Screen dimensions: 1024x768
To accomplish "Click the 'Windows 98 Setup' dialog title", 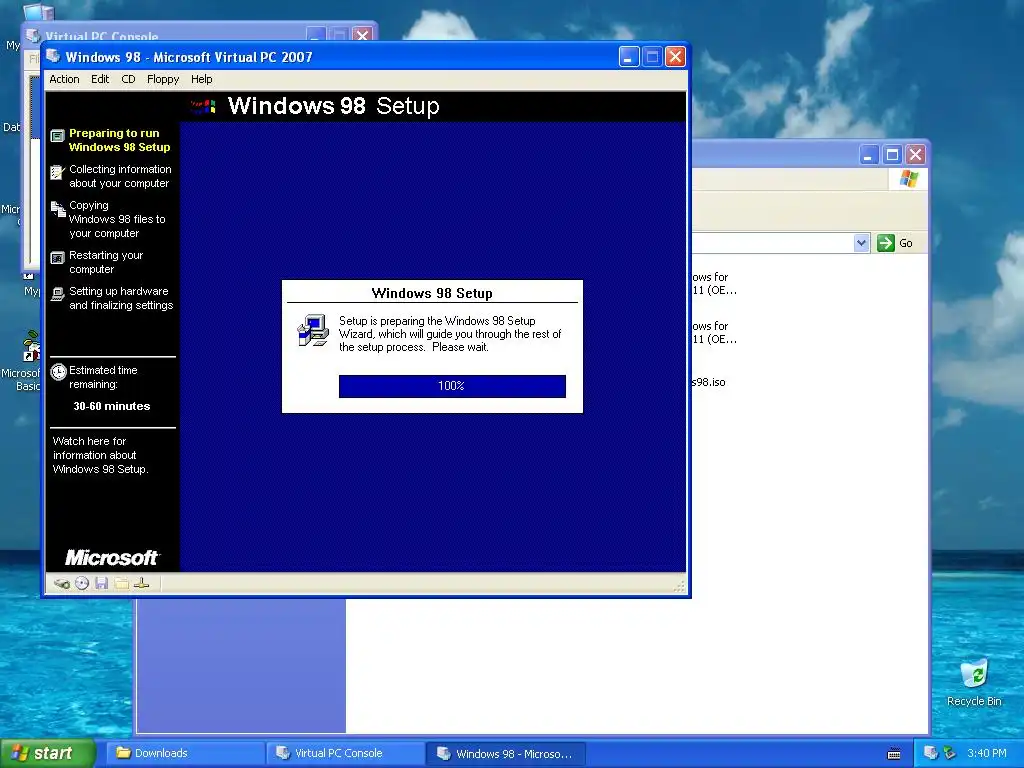I will 432,293.
